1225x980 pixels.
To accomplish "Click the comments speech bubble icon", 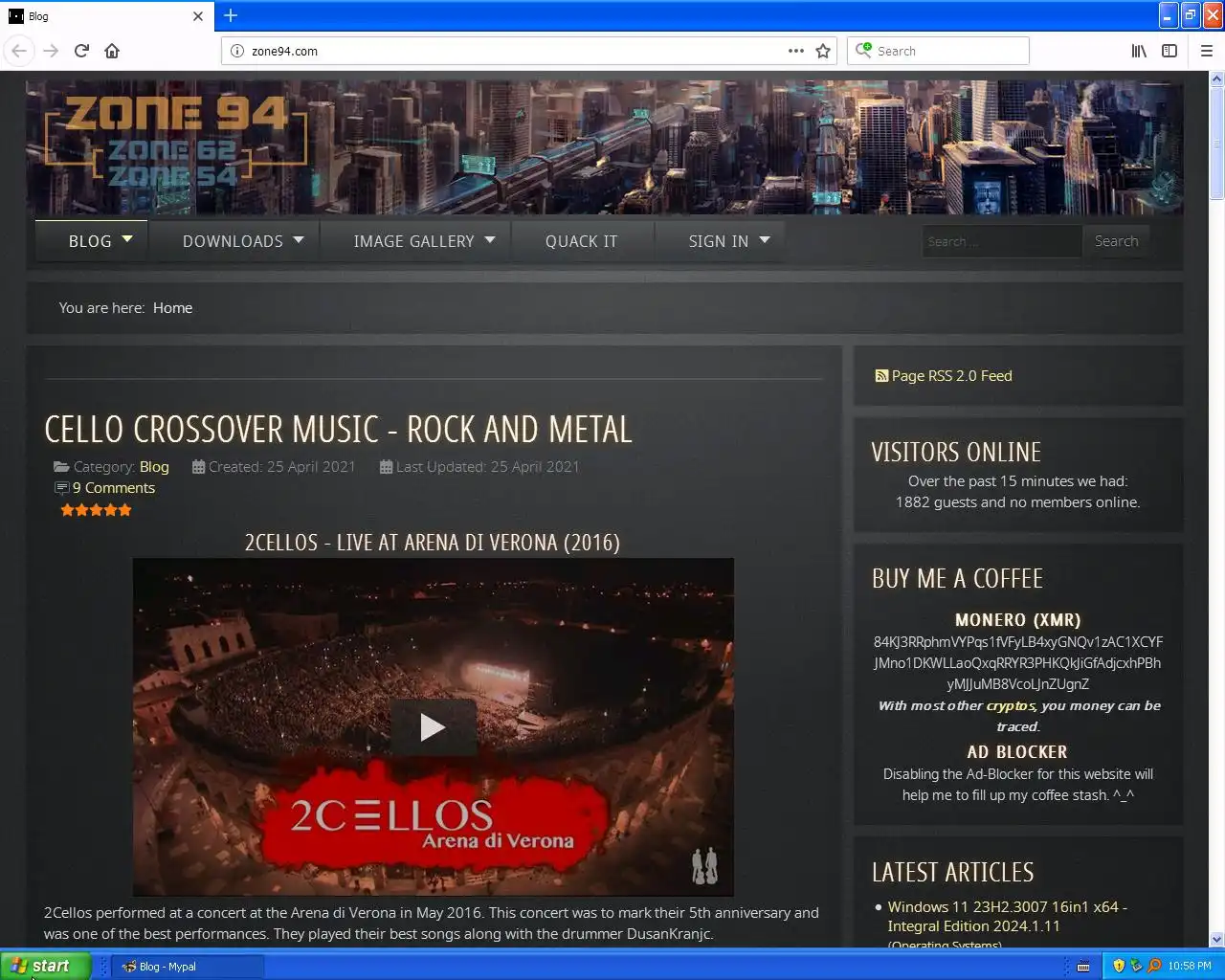I will click(x=61, y=488).
